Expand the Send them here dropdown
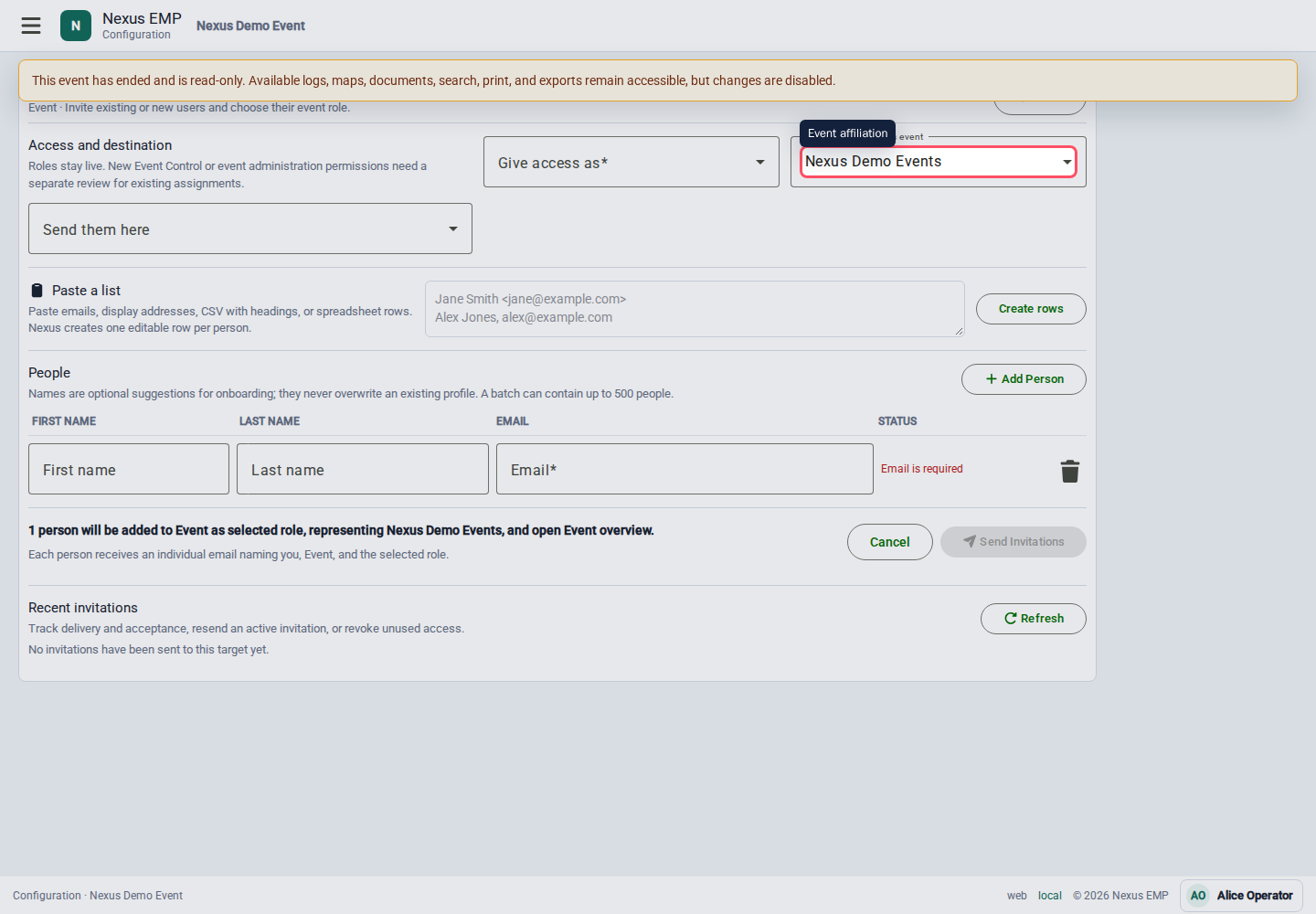1316x914 pixels. [250, 228]
